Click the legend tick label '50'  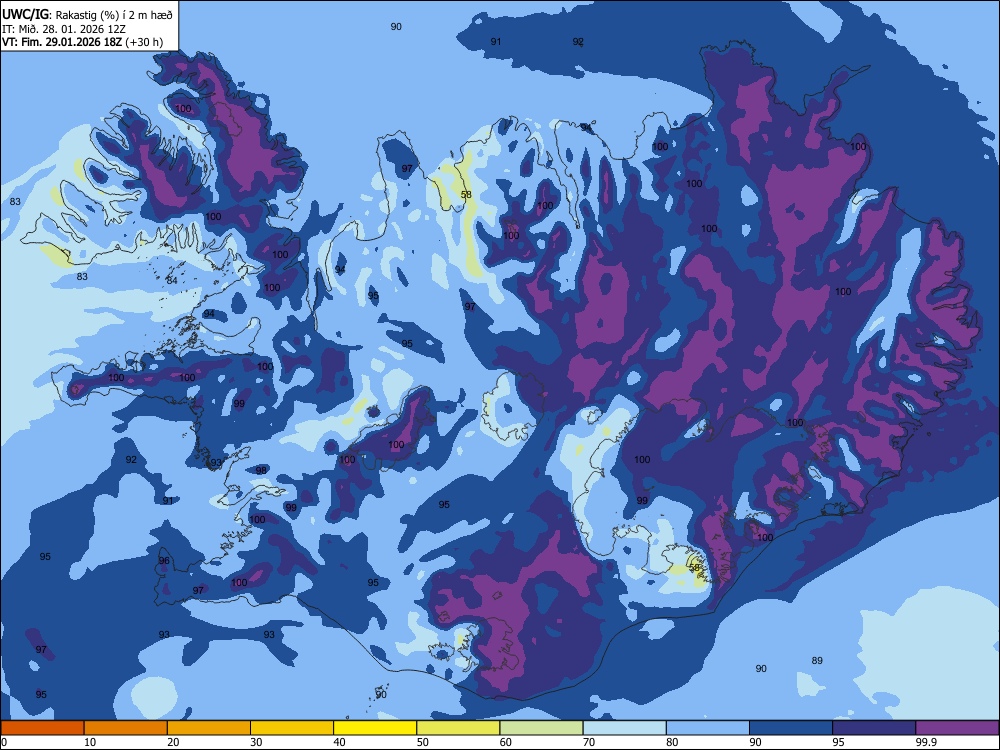[x=422, y=742]
